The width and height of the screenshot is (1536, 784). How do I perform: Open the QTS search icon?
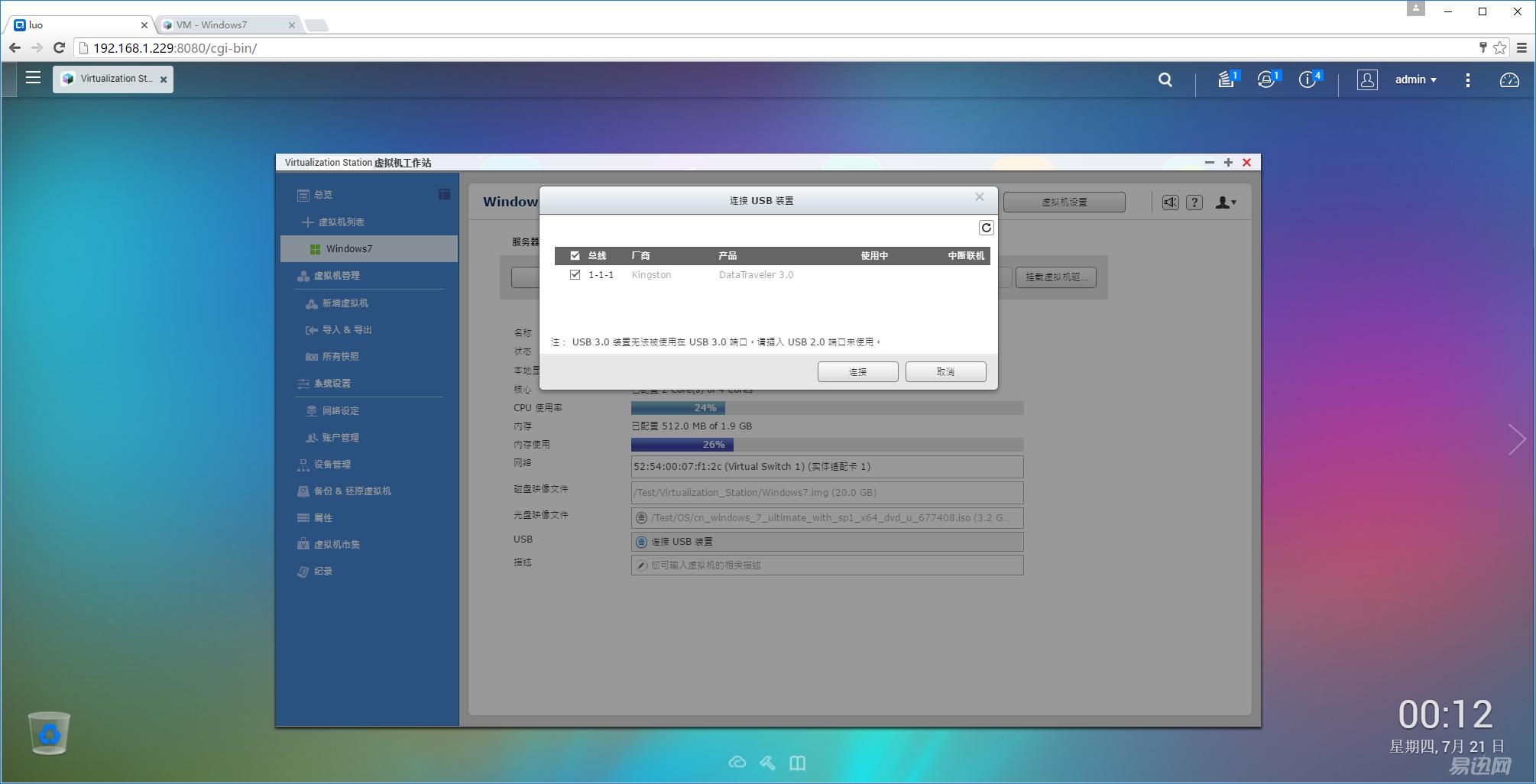[1165, 79]
